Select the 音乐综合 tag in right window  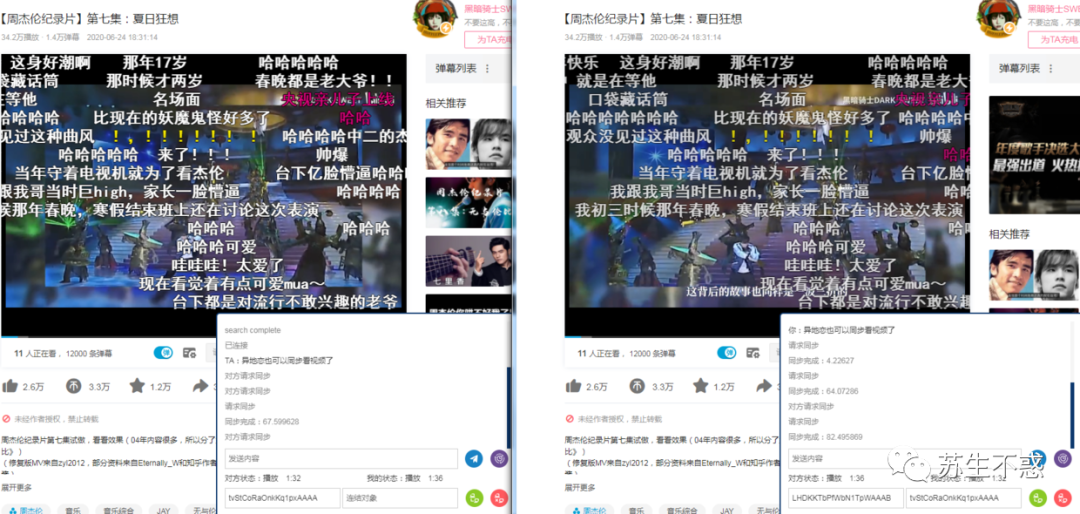682,510
